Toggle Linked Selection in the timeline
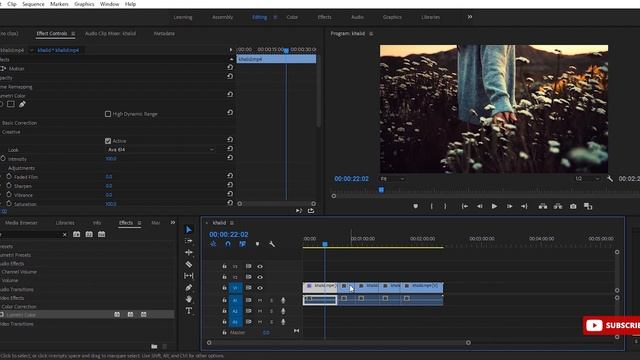Screen dimensions: 640x360 242,244
